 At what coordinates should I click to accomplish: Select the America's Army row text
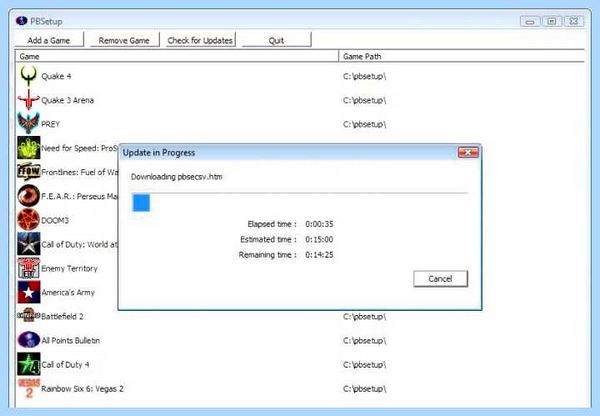[x=68, y=292]
